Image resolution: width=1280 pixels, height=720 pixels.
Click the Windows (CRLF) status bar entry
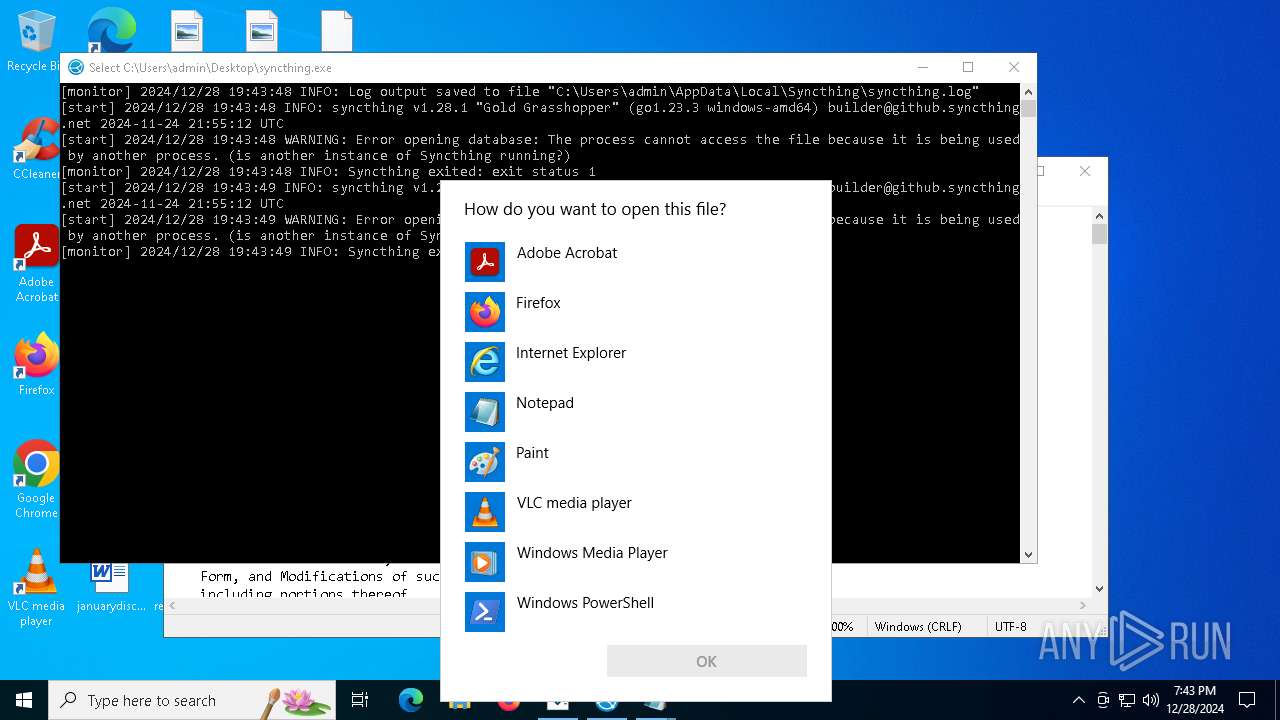918,626
